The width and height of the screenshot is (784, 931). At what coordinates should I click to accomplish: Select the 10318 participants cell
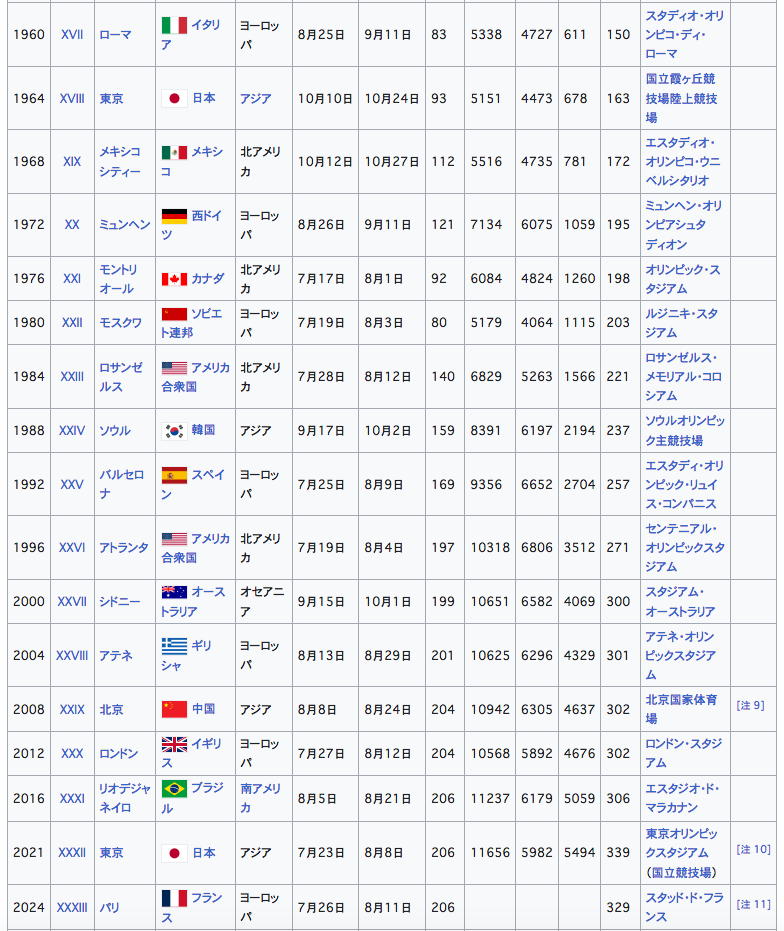coord(490,547)
